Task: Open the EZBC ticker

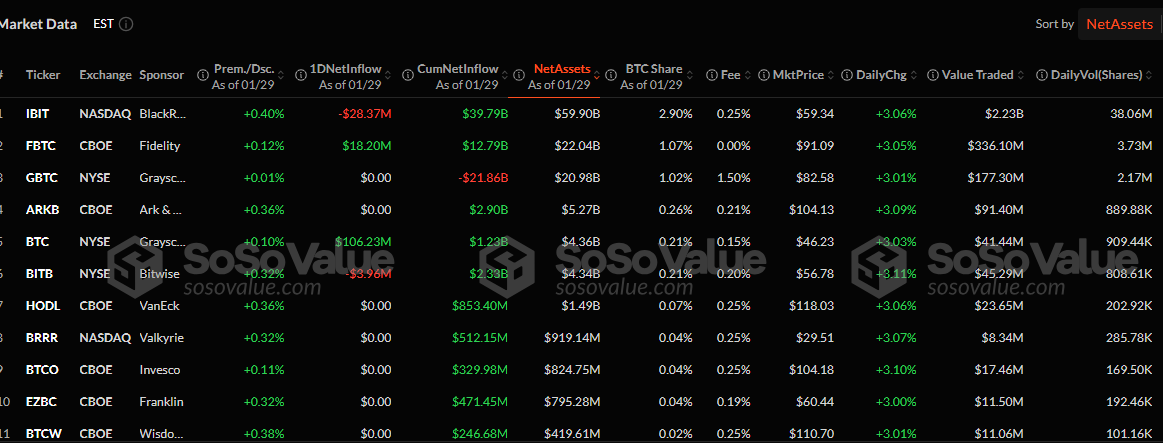Action: 40,401
